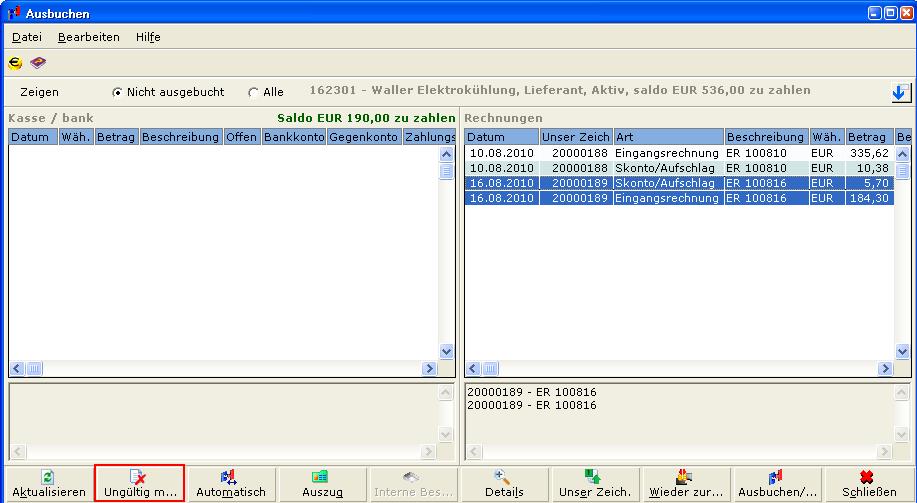Viewport: 917px width, 503px height.
Task: Click the Zahlungs column header
Action: [x=429, y=137]
